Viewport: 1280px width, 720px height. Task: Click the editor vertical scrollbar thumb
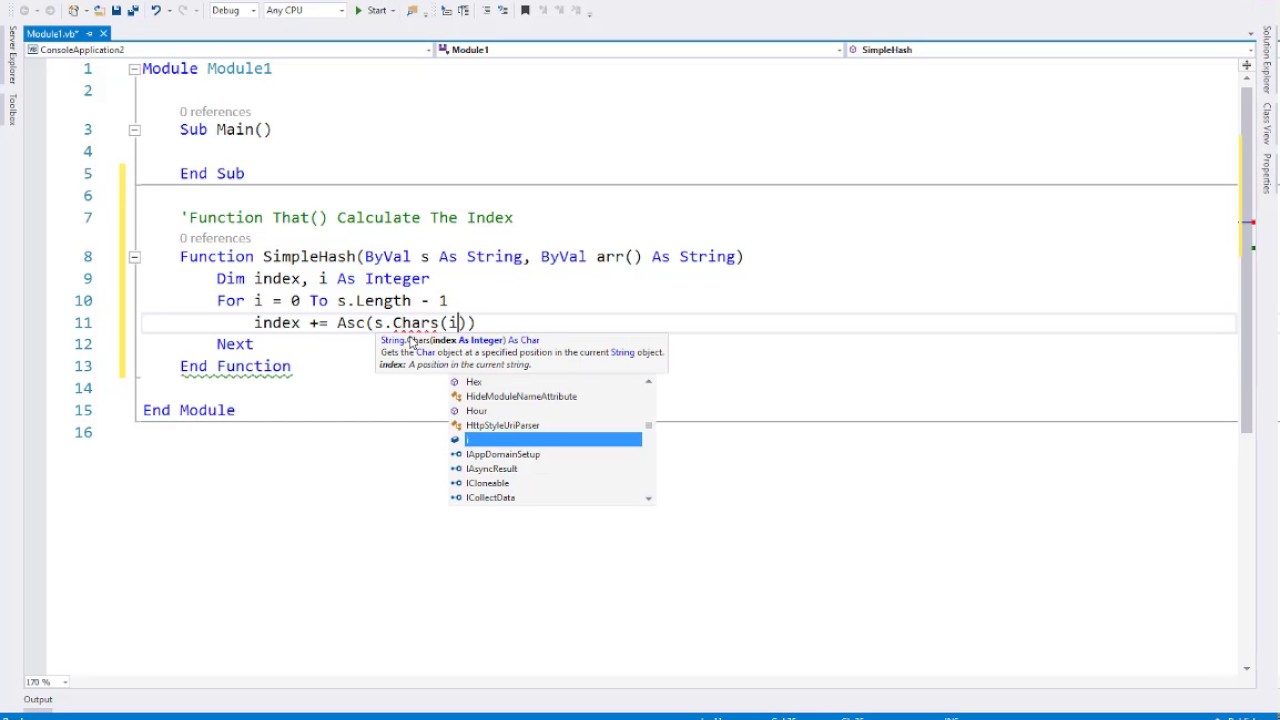point(1246,260)
